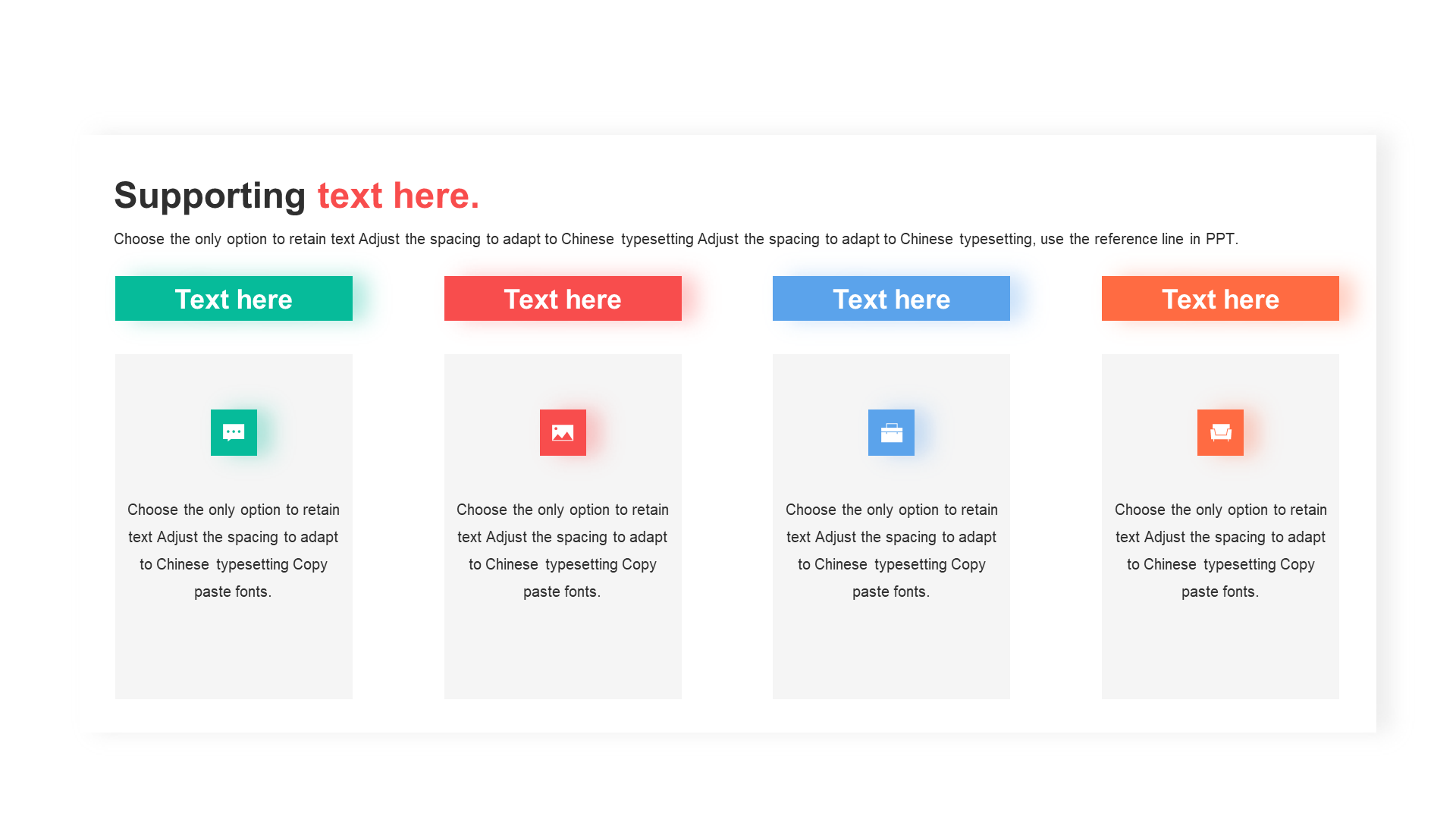Click the red picture icon
The image size is (1456, 819).
pos(563,432)
